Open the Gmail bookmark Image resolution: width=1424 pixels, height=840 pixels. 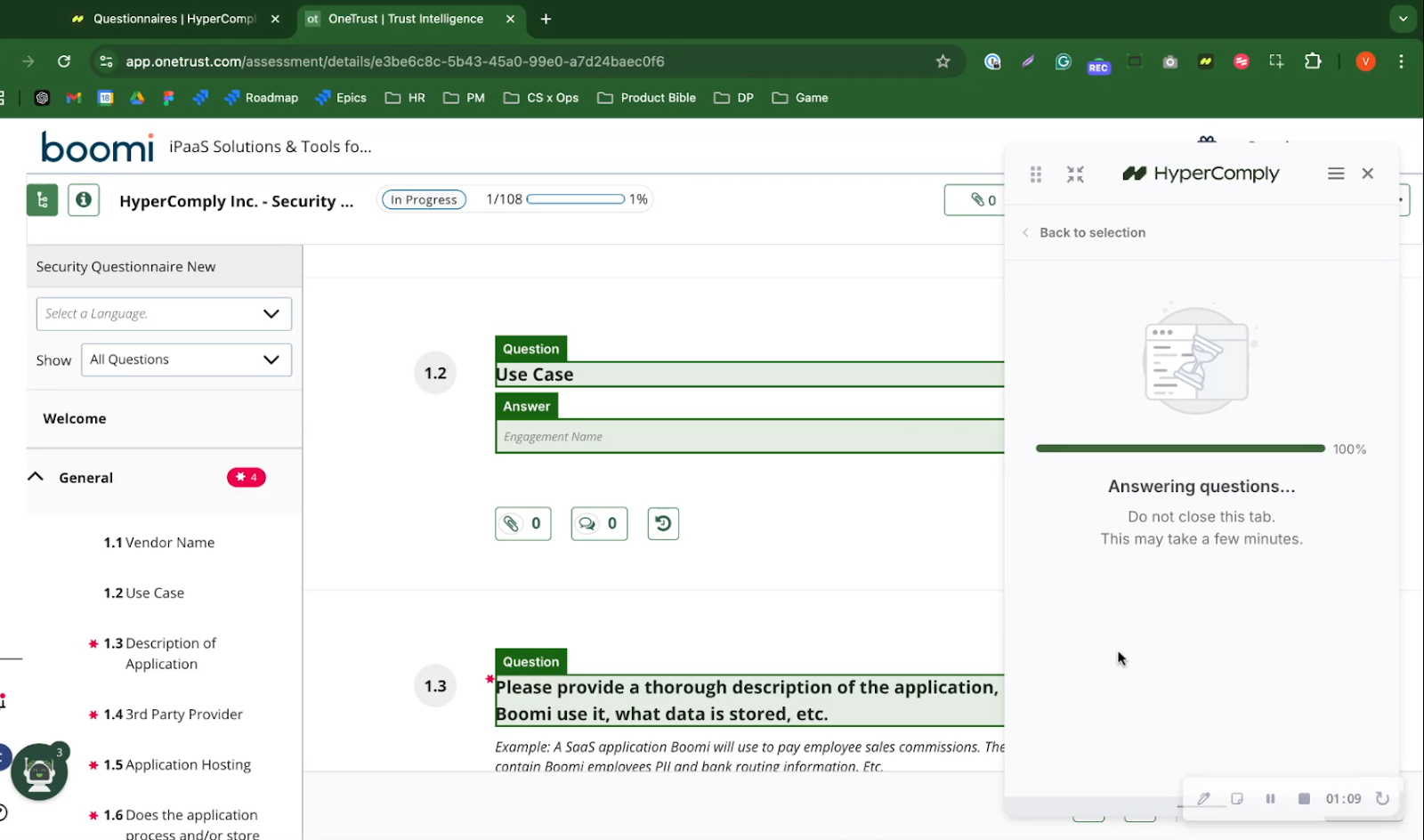pos(74,98)
